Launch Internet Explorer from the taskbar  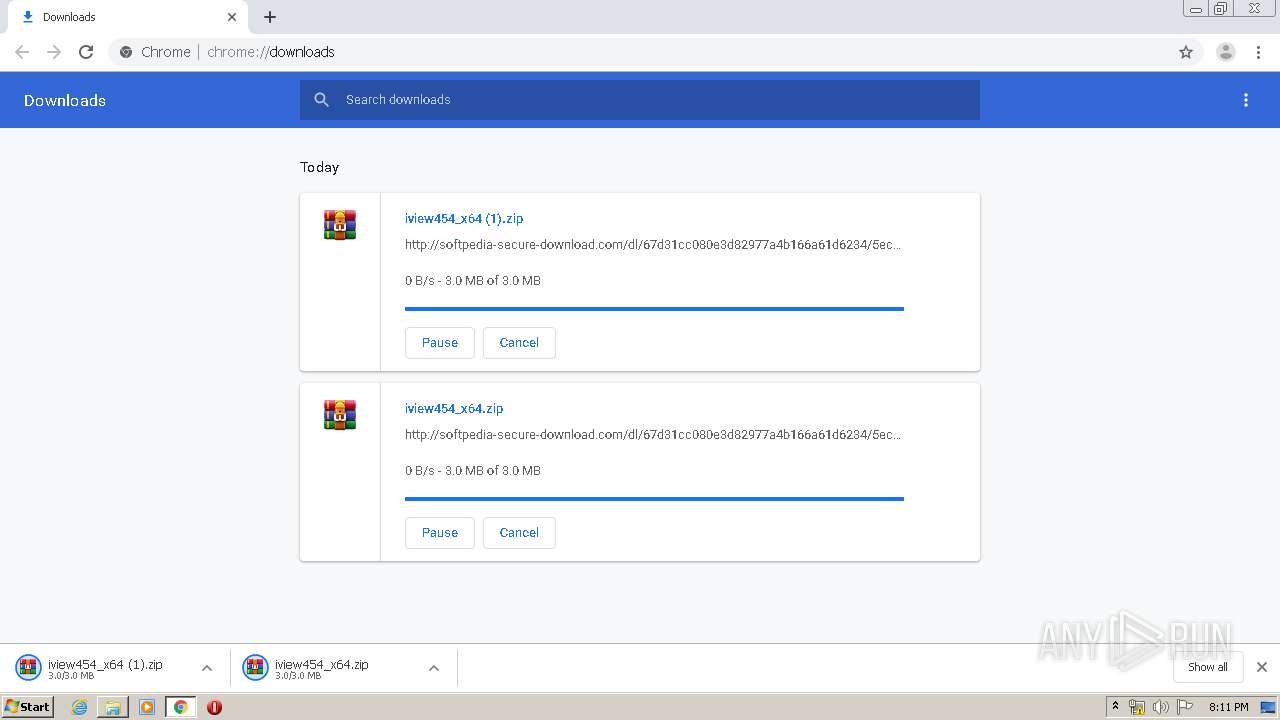point(79,707)
